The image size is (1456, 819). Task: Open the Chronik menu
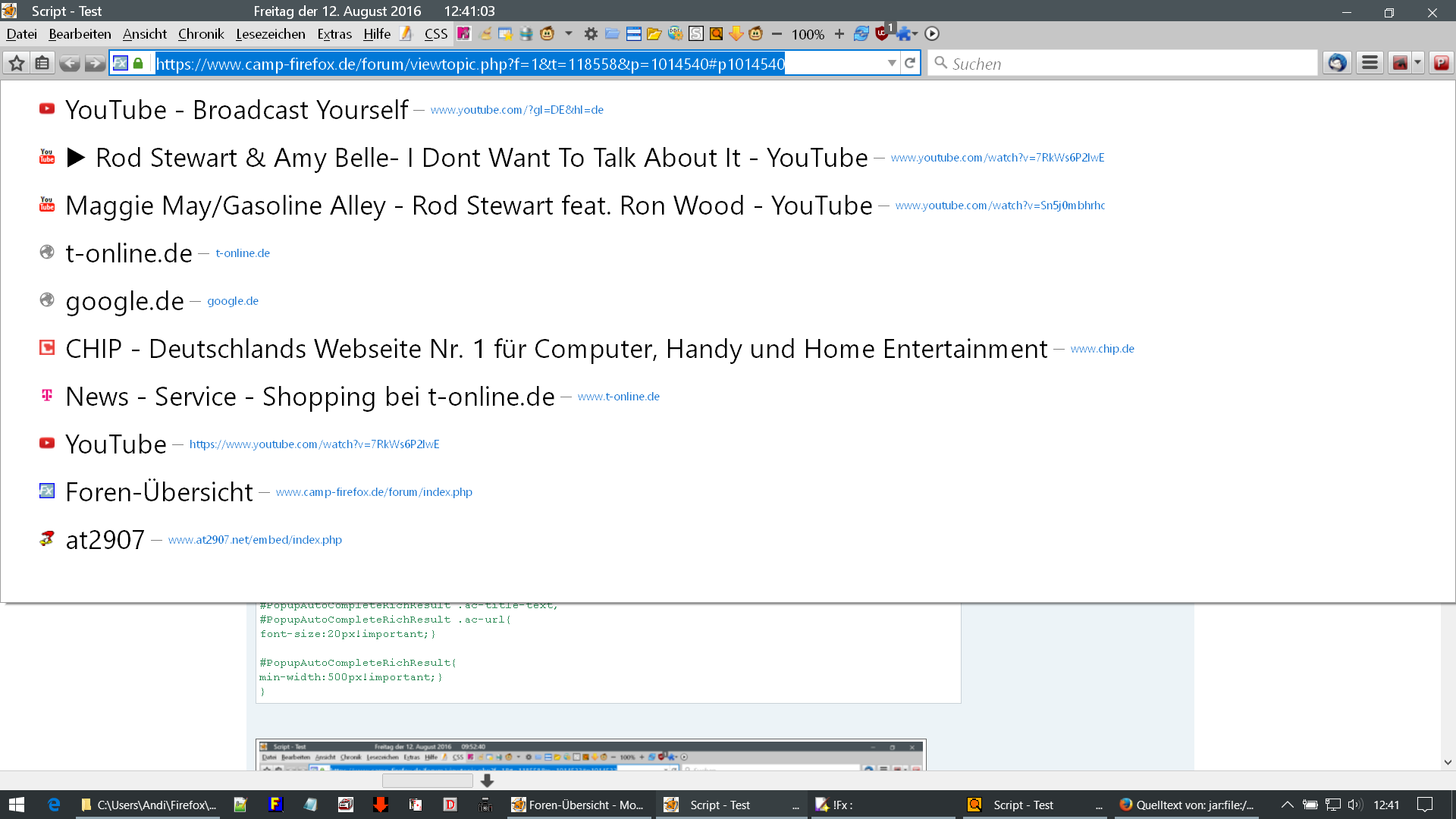[201, 34]
